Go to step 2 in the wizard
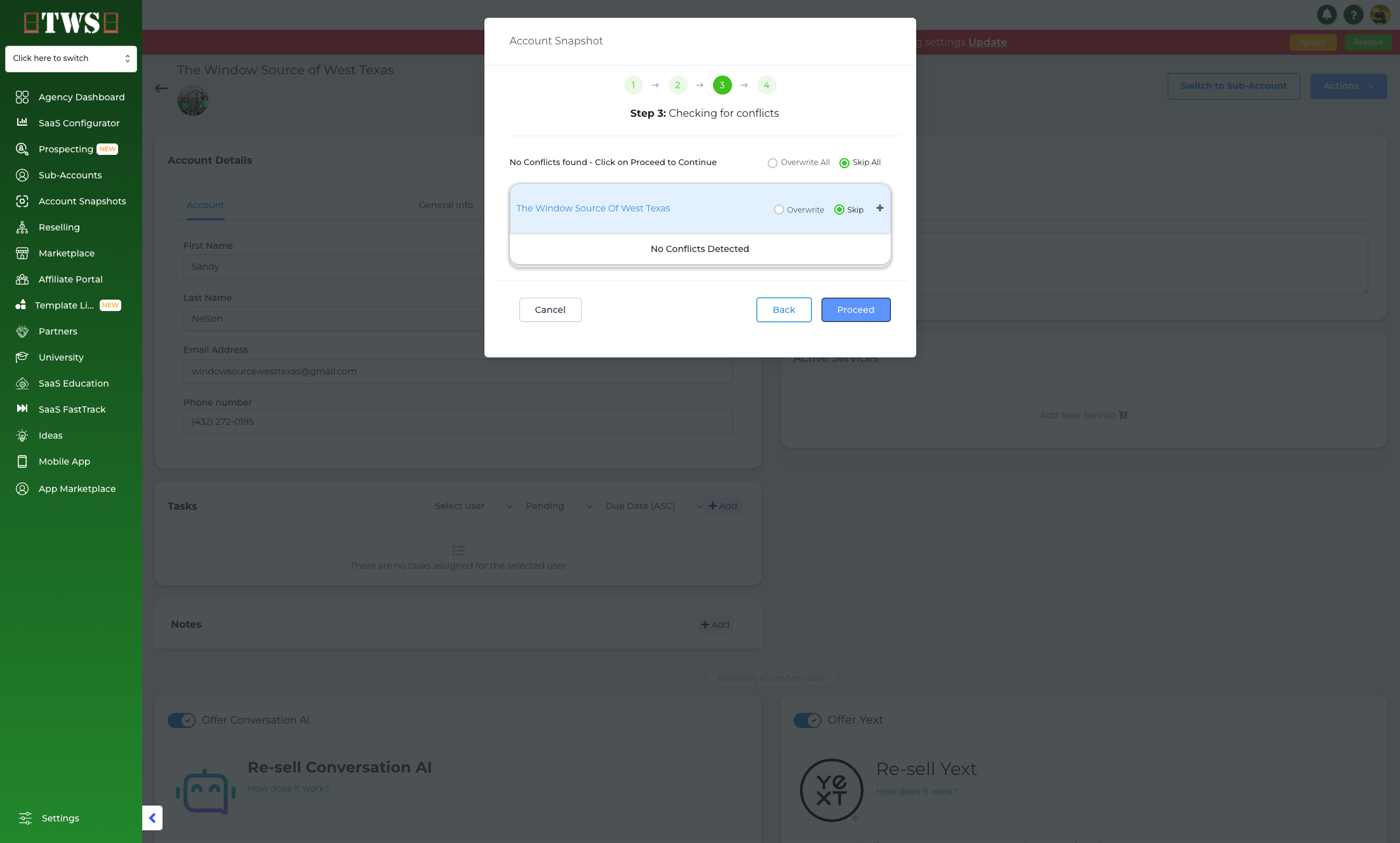Screen dimensions: 1400x843 click(677, 85)
